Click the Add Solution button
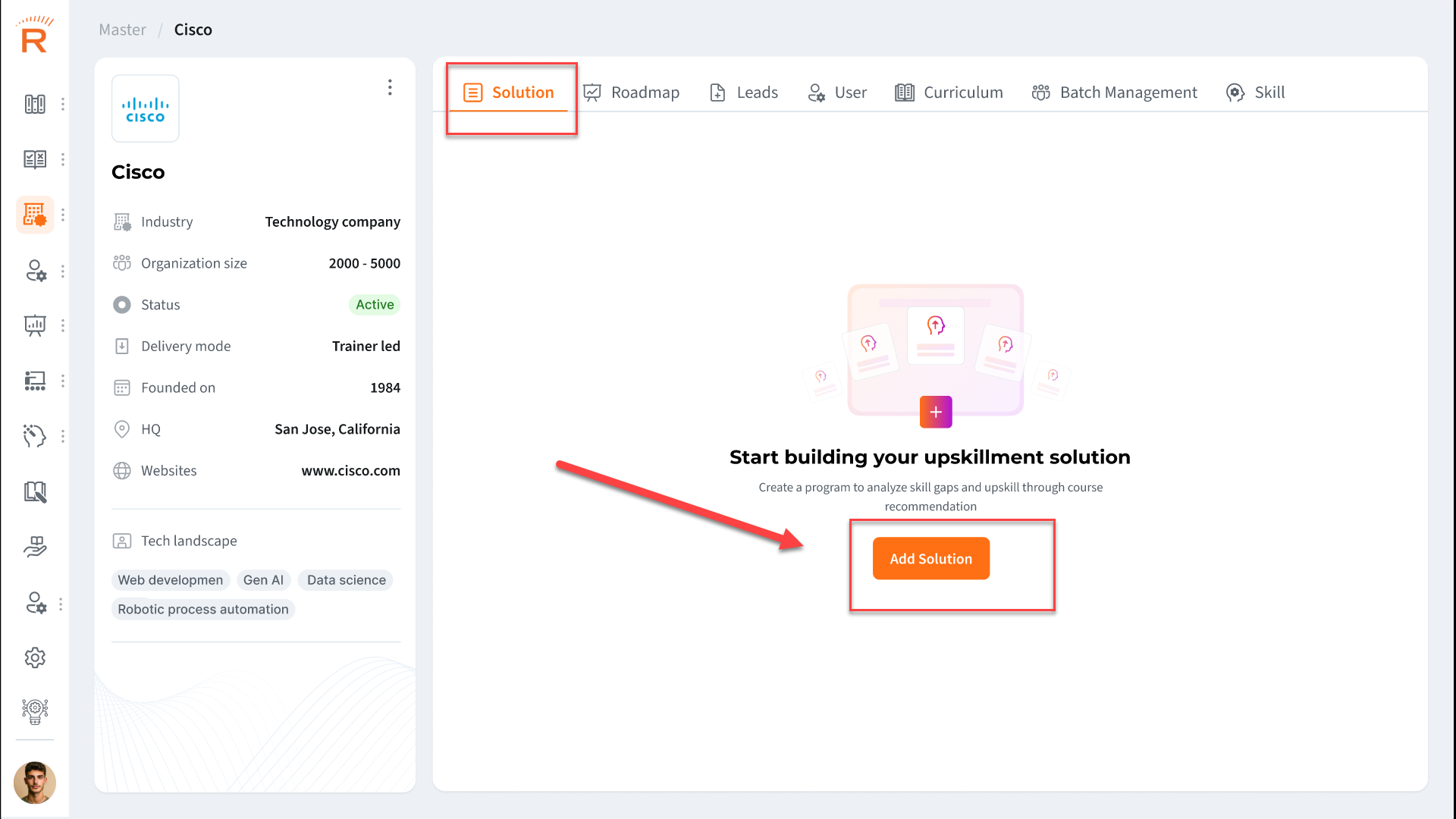 coord(930,559)
